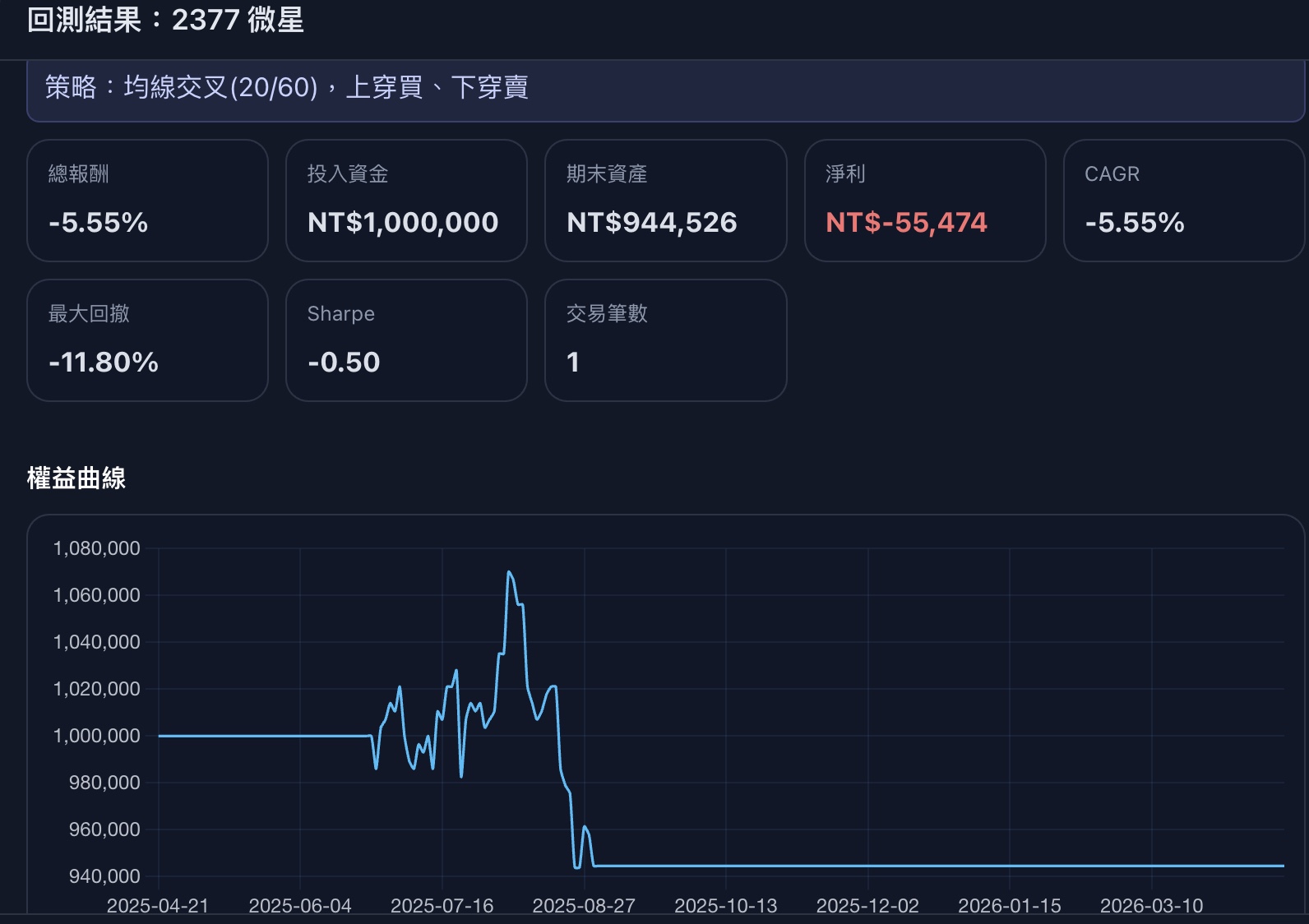
Task: Click the y-axis label 960,000
Action: coord(104,829)
